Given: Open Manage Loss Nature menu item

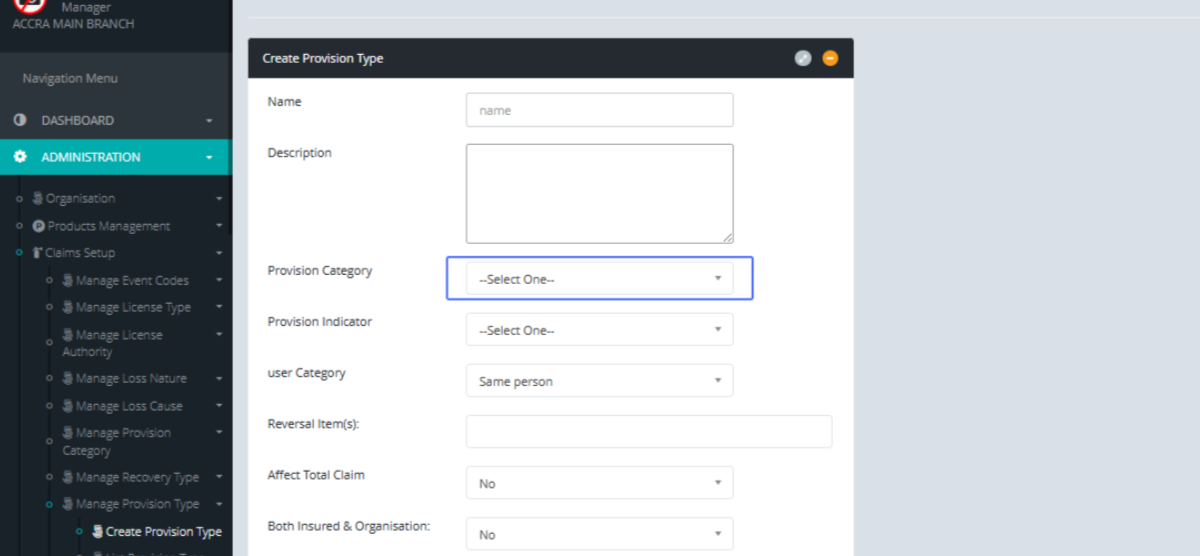Looking at the screenshot, I should 131,379.
